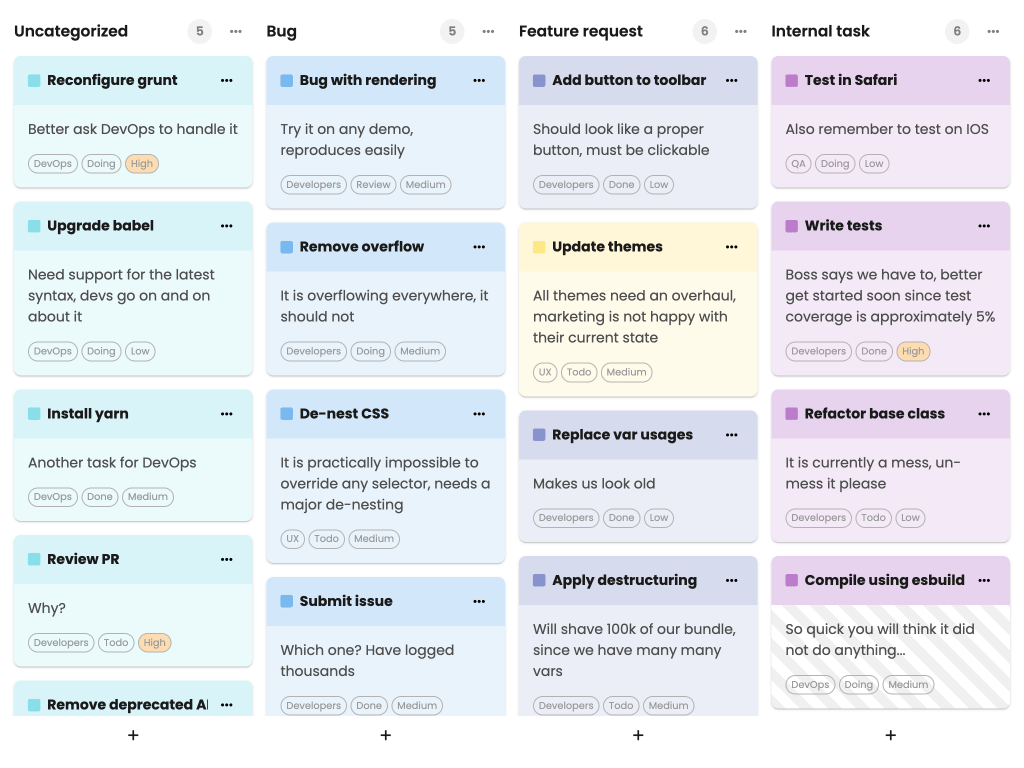Screen dimensions: 1024x768
Task: Toggle the QA tag on Test in Safari
Action: point(798,163)
